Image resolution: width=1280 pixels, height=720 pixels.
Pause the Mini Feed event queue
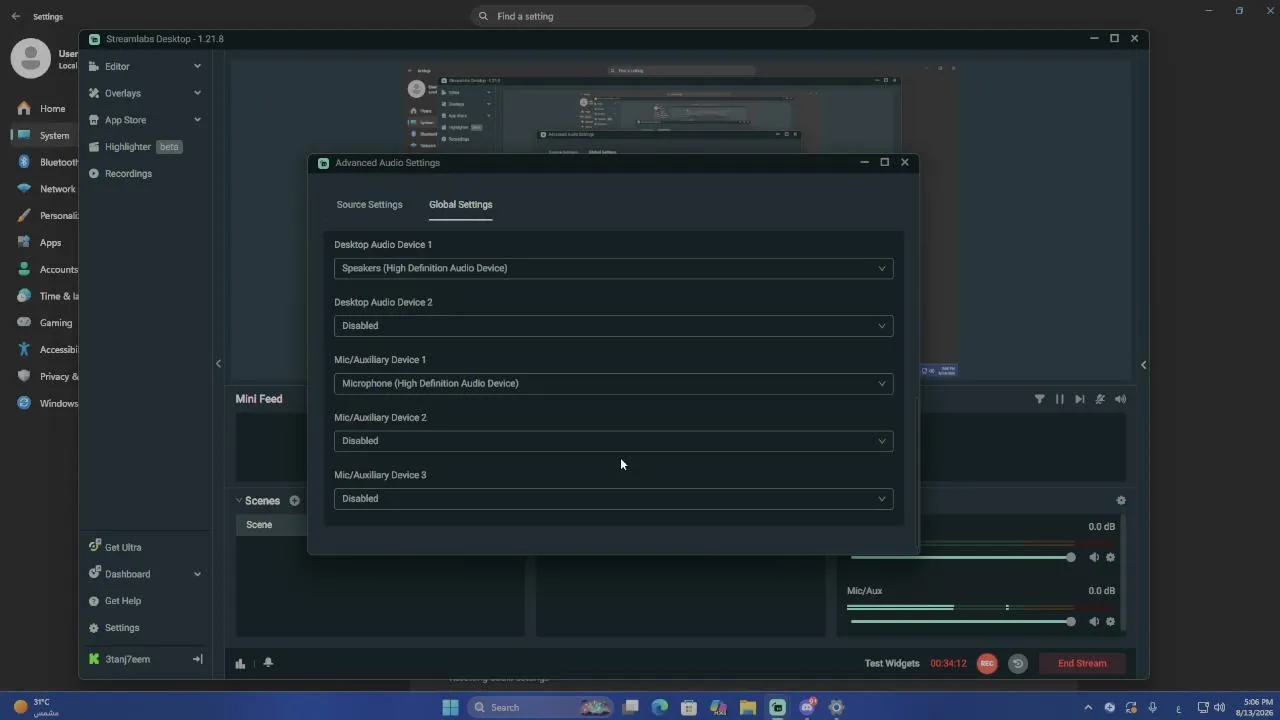[x=1059, y=399]
